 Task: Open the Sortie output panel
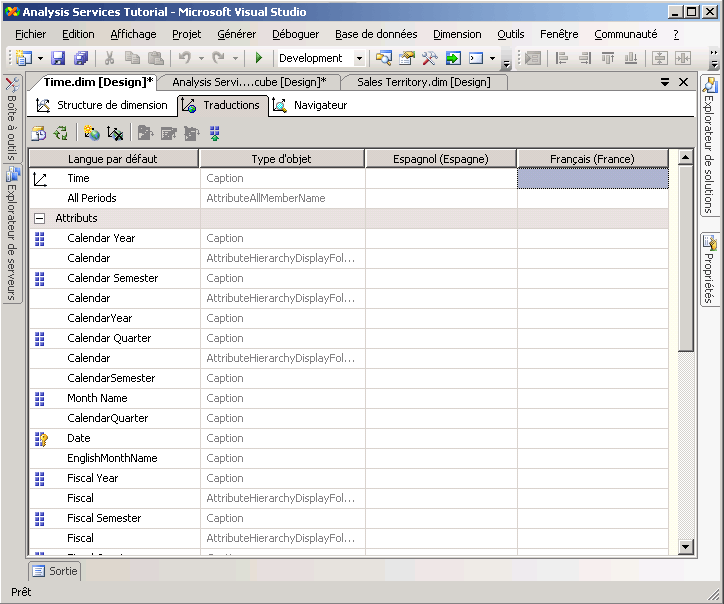tap(54, 571)
